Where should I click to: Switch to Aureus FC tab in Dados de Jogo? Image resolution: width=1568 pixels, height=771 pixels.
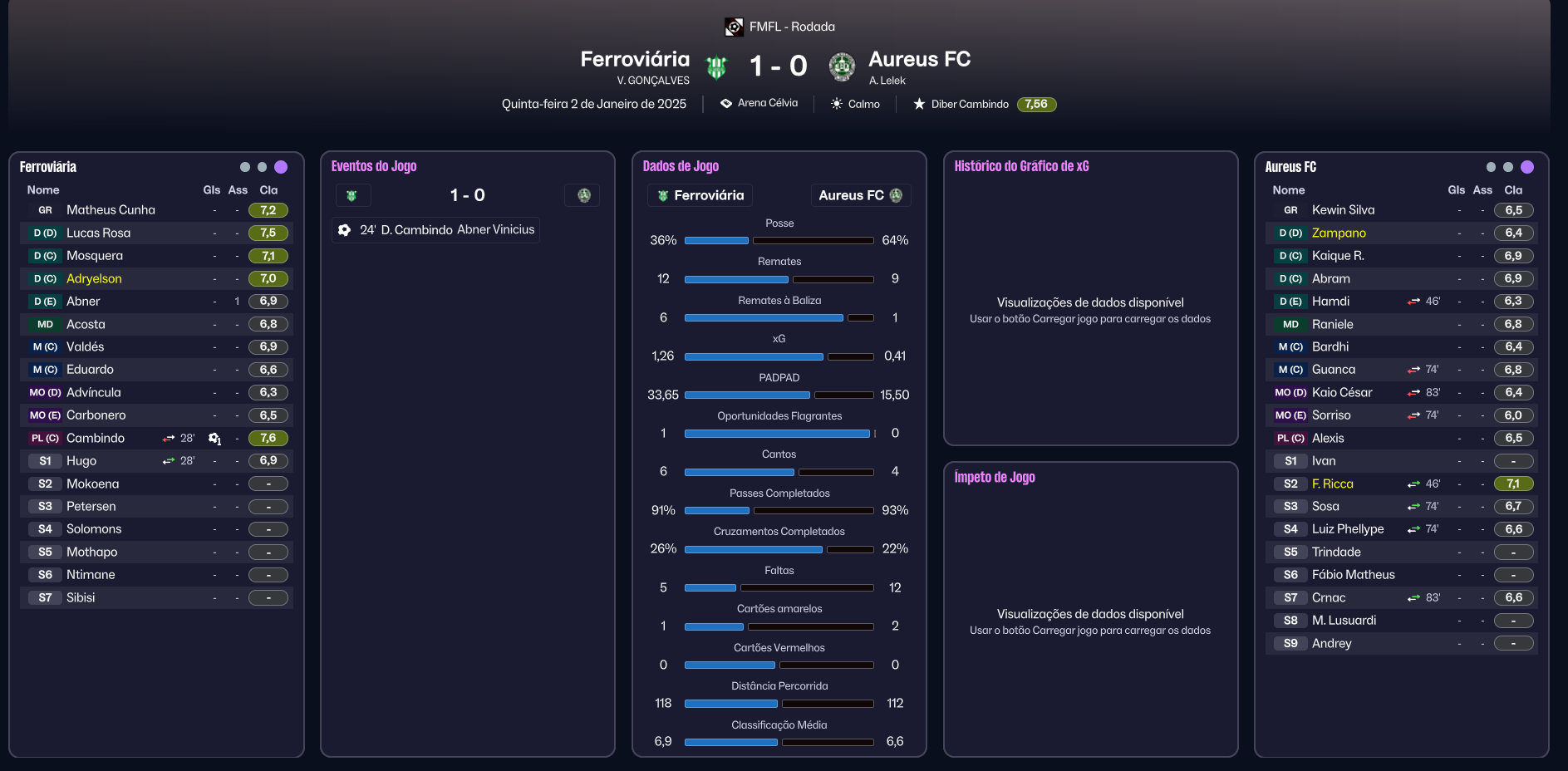(x=860, y=195)
